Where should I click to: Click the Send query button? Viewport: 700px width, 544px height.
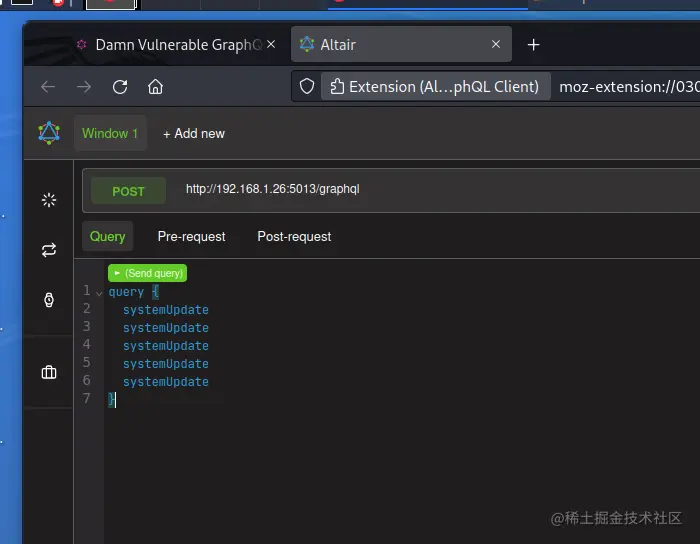147,273
